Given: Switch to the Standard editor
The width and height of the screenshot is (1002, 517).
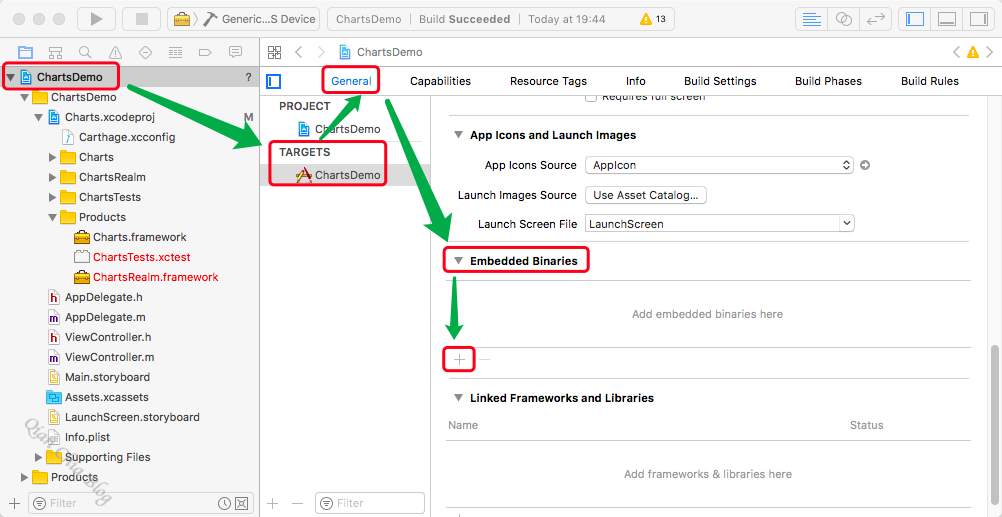Looking at the screenshot, I should pos(812,19).
